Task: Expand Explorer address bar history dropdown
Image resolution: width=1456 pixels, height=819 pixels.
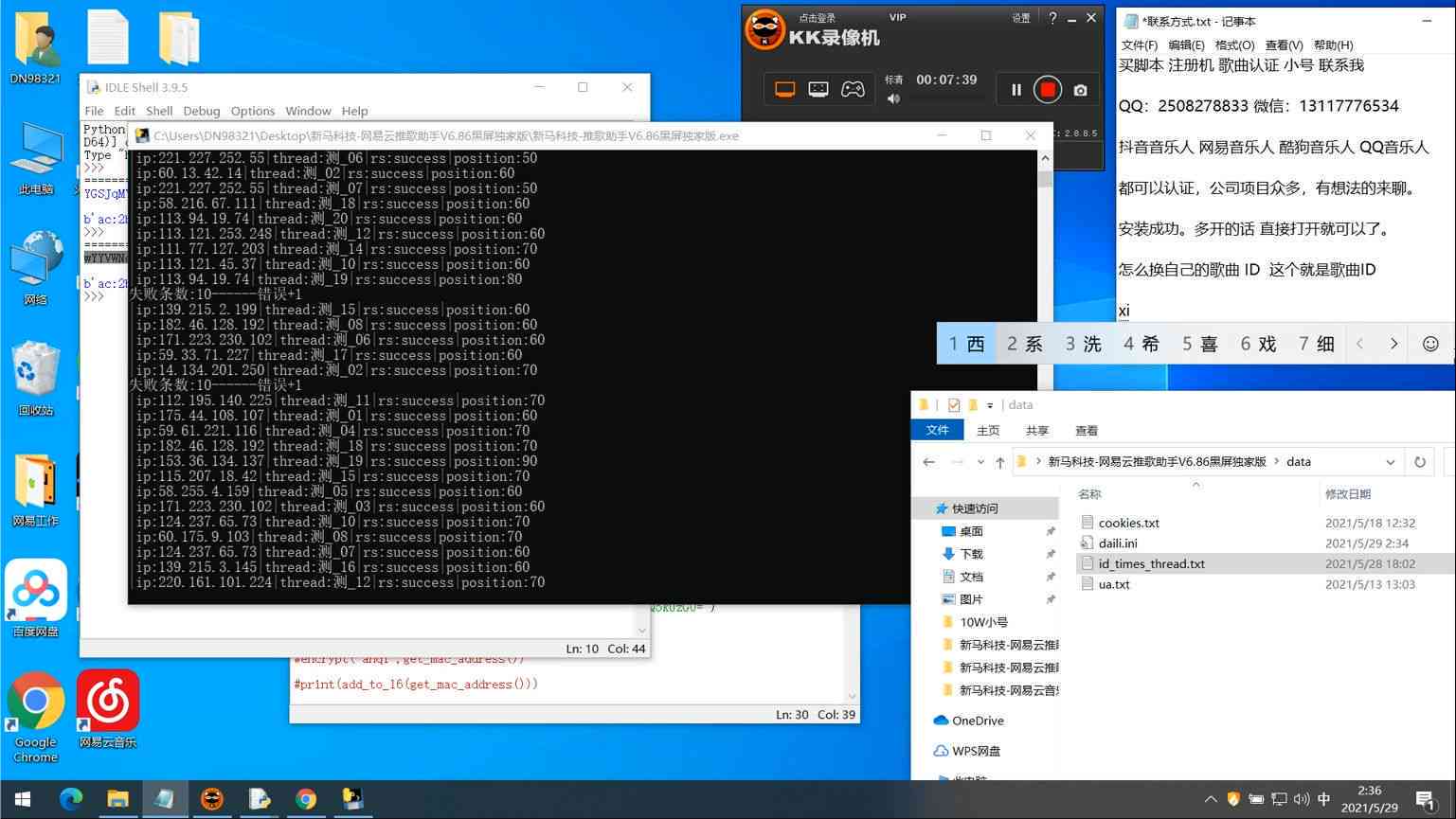Action: [x=1390, y=462]
